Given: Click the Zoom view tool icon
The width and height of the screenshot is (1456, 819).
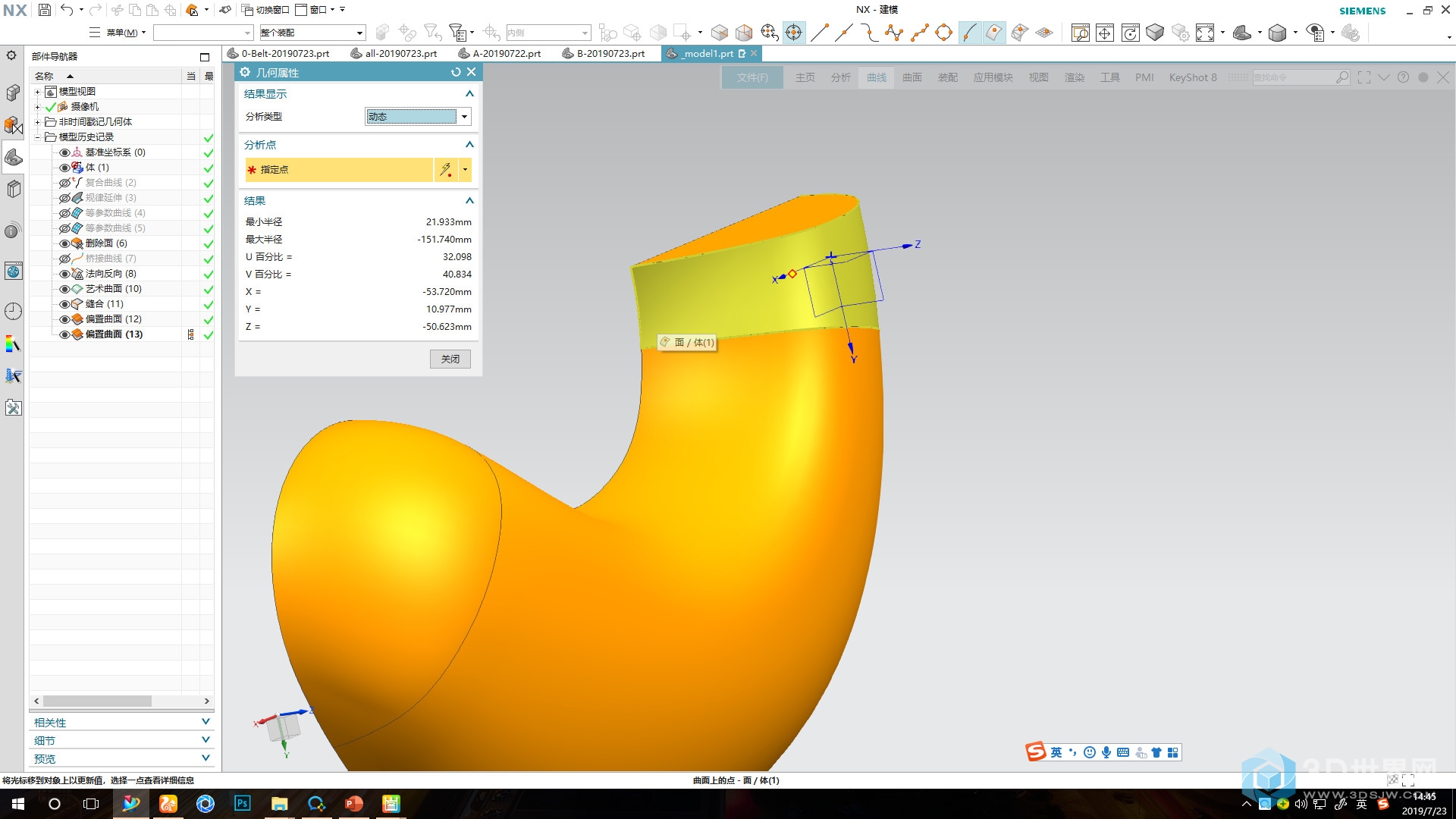Looking at the screenshot, I should (1081, 33).
